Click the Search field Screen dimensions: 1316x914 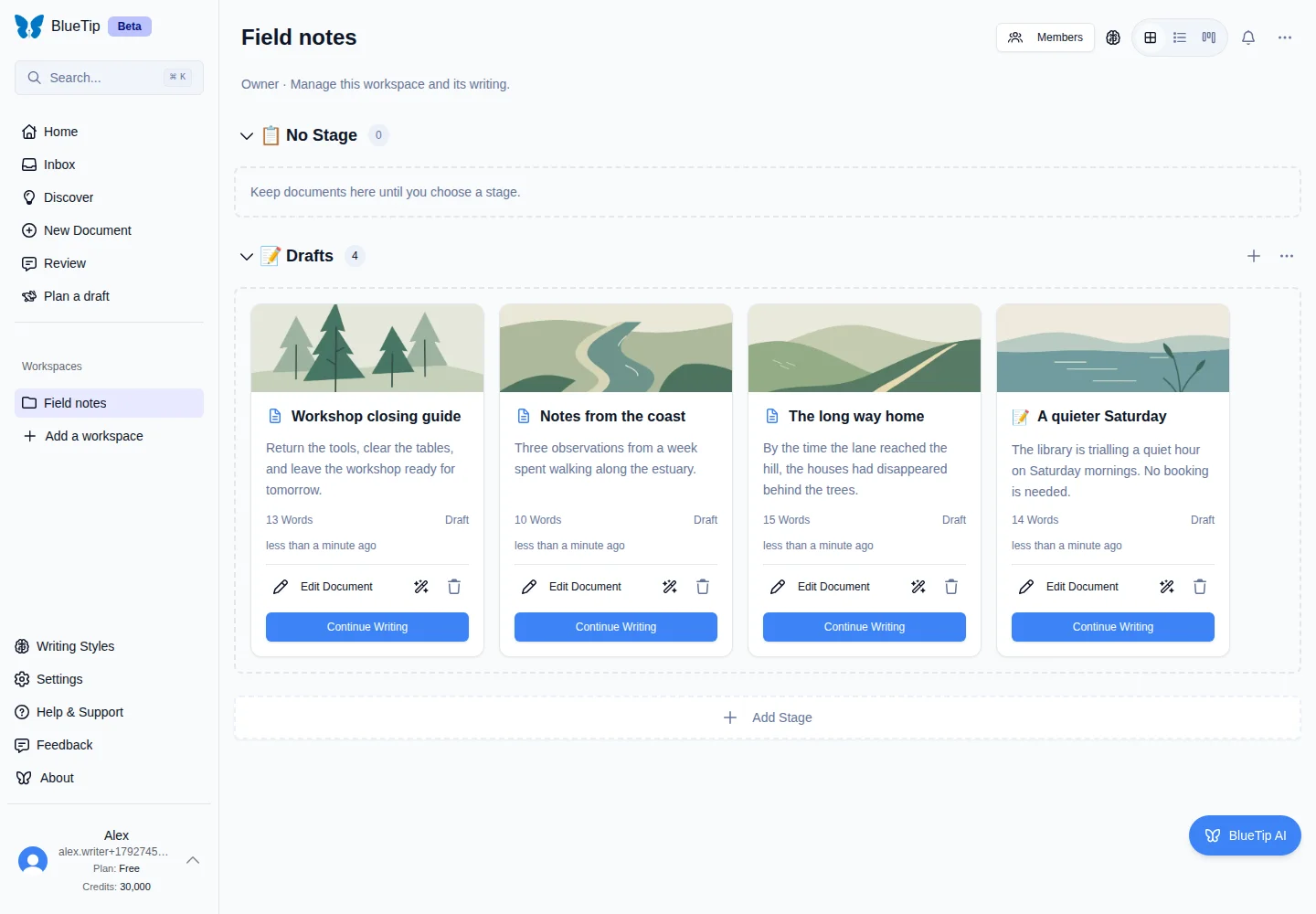pyautogui.click(x=109, y=78)
